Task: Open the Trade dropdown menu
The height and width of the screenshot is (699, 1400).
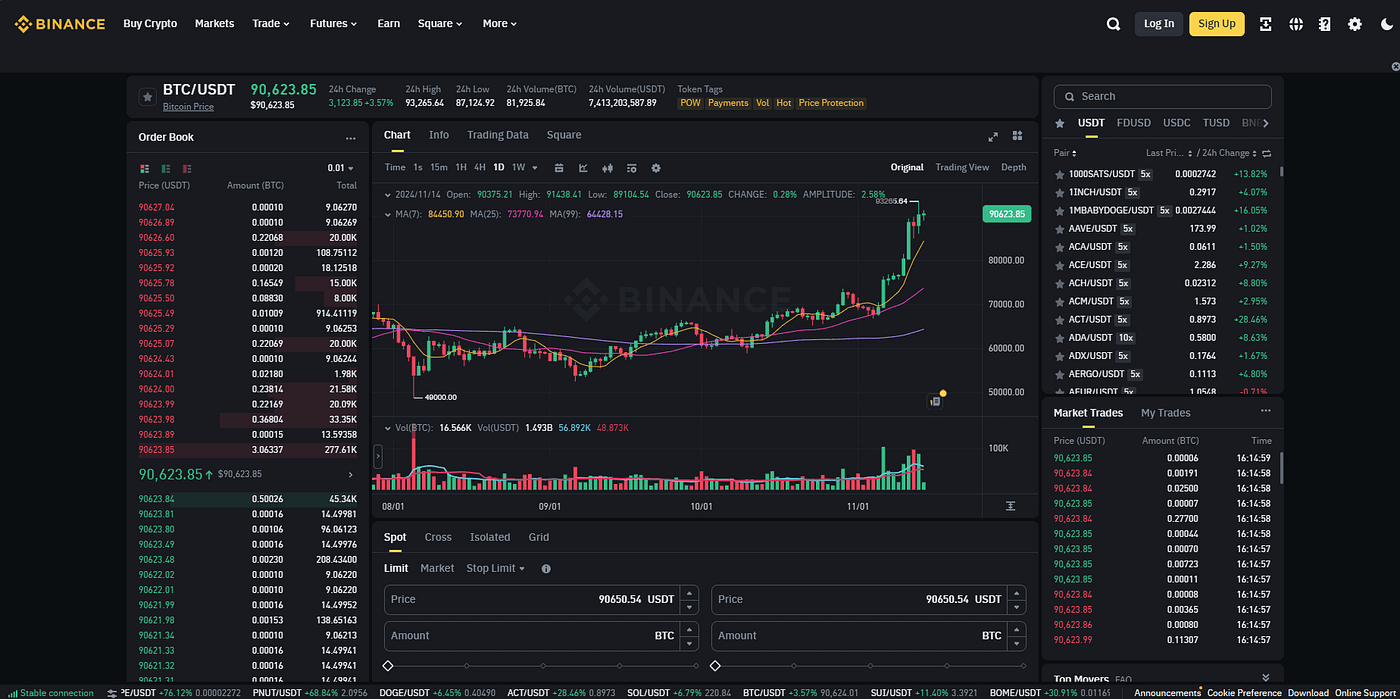Action: tap(271, 24)
